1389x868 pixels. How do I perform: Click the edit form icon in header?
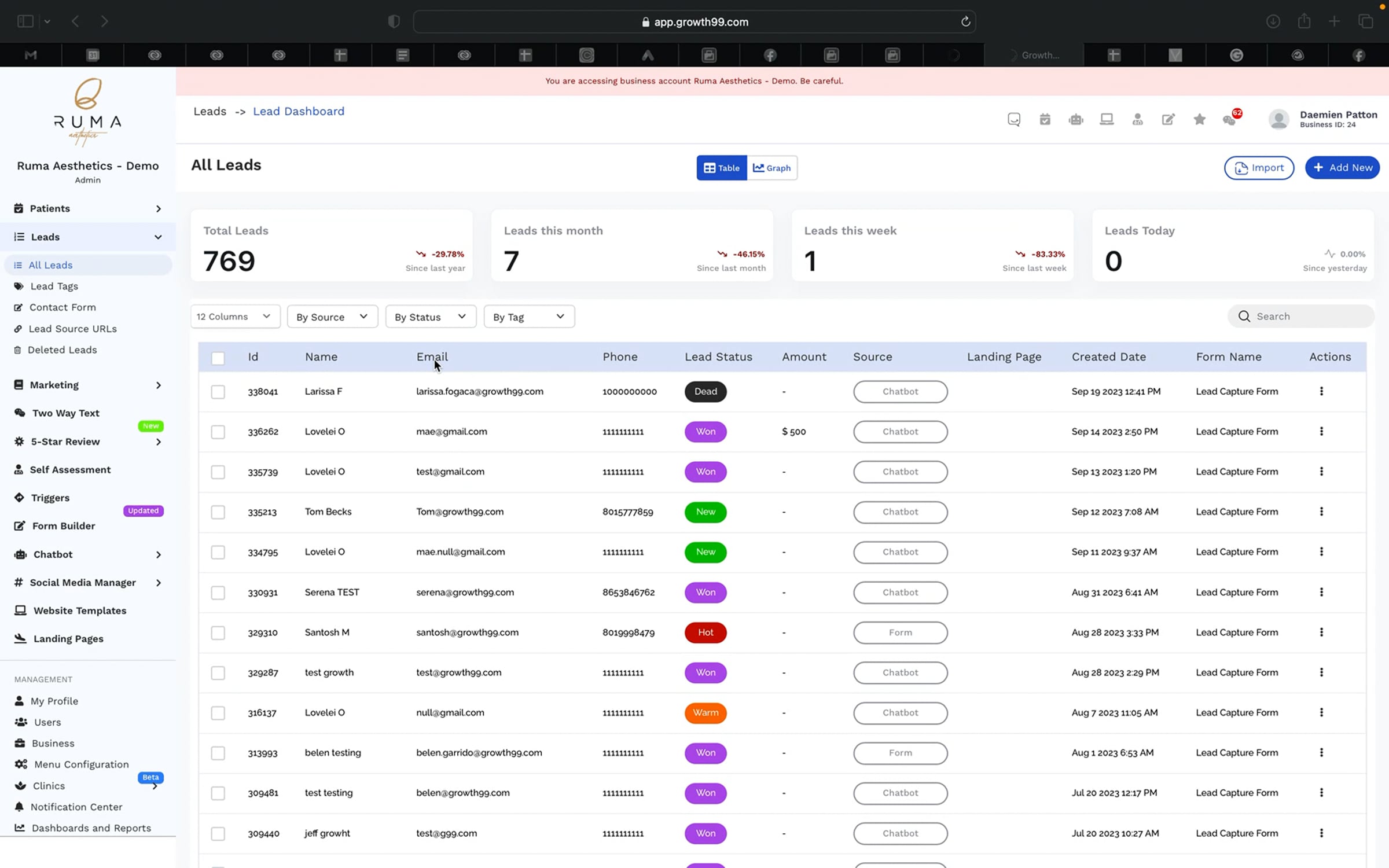(1168, 120)
